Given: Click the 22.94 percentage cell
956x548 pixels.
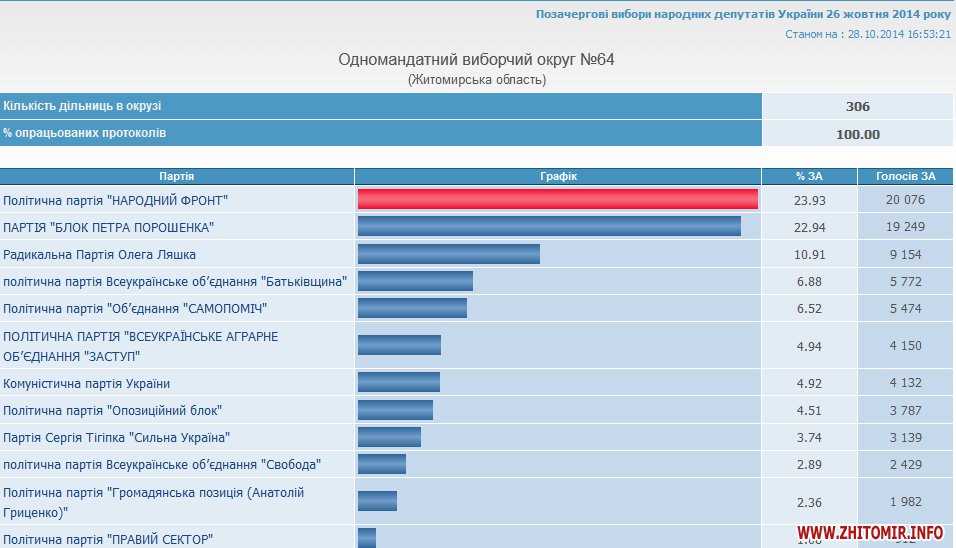Looking at the screenshot, I should (808, 227).
